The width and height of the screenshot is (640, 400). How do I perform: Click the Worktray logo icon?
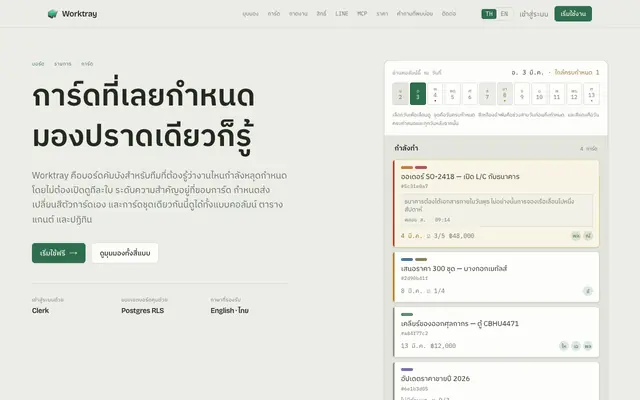pos(52,14)
